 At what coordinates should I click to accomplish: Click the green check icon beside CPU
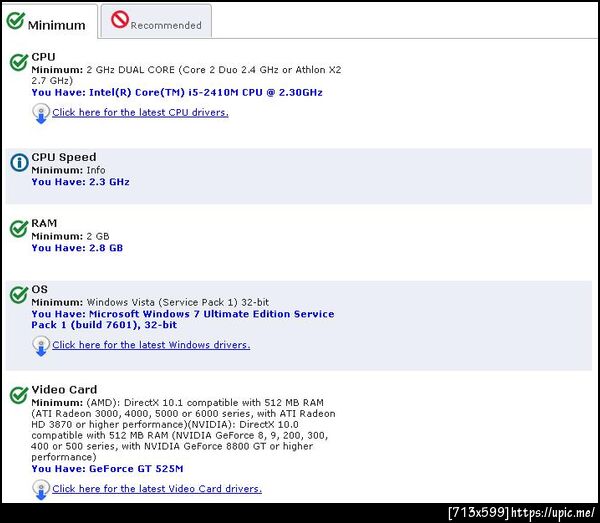coord(19,62)
